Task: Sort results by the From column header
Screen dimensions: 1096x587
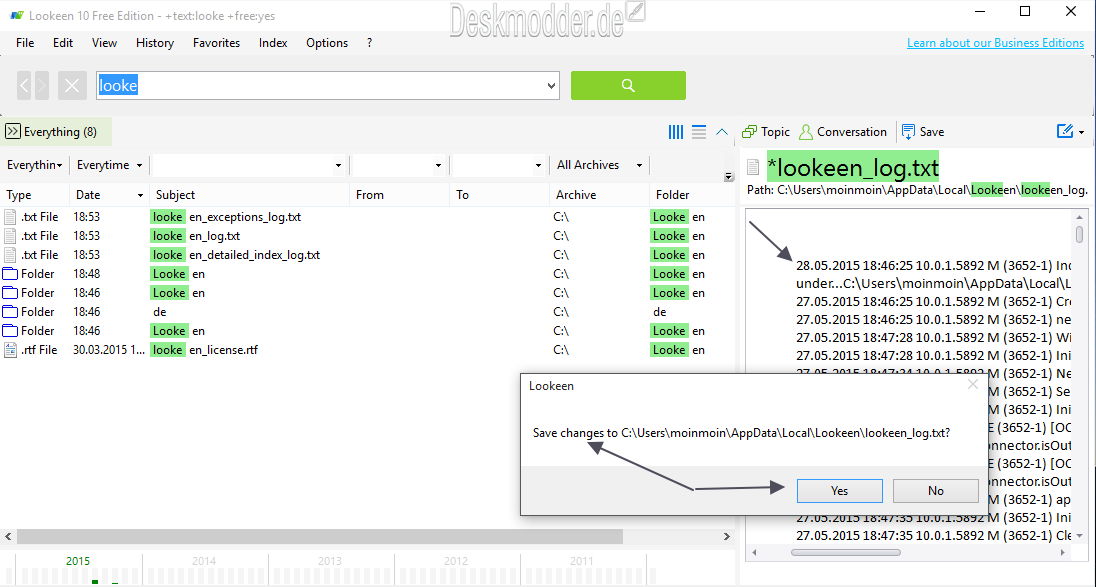Action: coord(399,195)
